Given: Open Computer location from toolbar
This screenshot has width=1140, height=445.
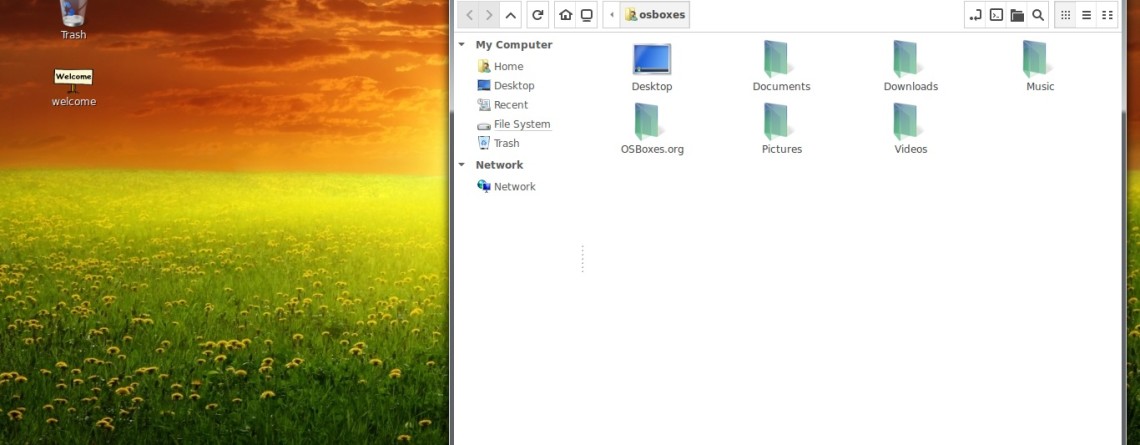Looking at the screenshot, I should [586, 15].
